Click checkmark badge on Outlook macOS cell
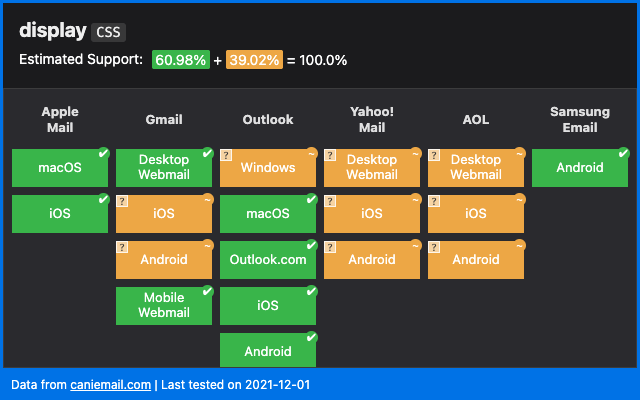 [x=312, y=199]
